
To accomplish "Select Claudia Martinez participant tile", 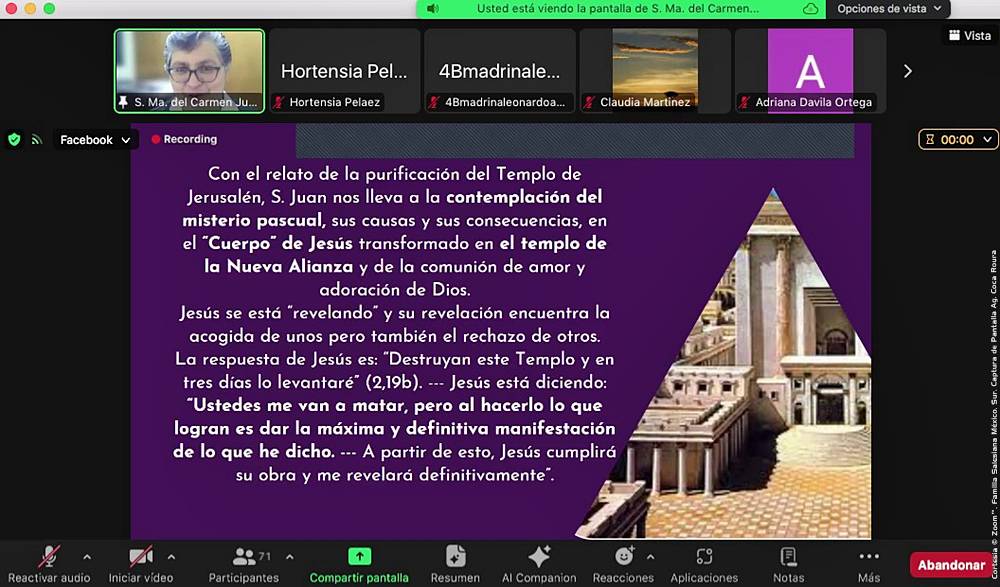I will (654, 71).
